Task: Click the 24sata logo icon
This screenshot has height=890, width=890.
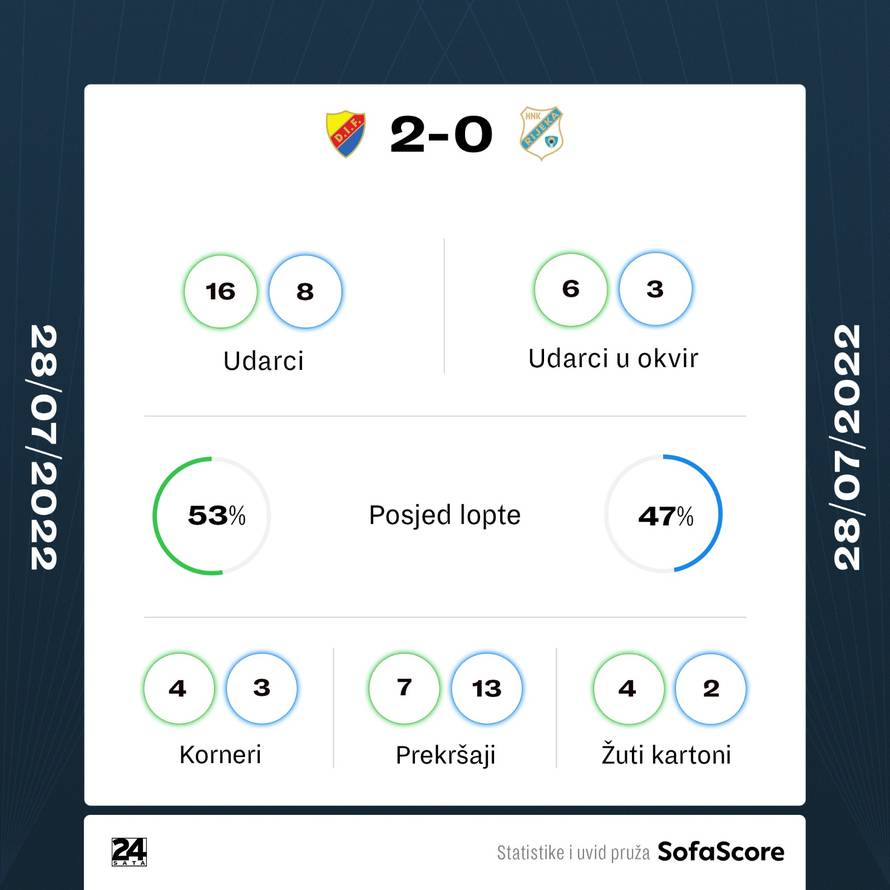Action: [x=129, y=851]
